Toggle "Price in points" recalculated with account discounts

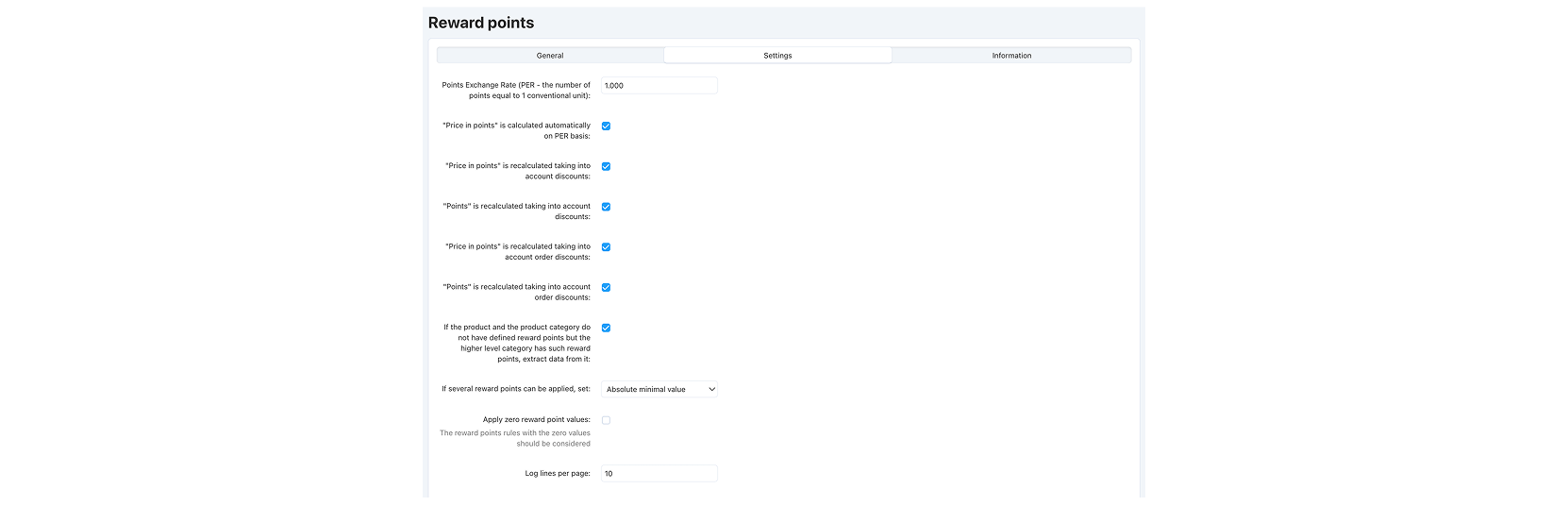point(606,166)
